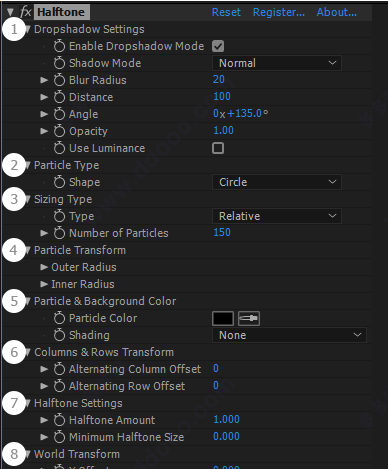The width and height of the screenshot is (388, 469).
Task: Expand the Distance property arrow
Action: click(44, 97)
